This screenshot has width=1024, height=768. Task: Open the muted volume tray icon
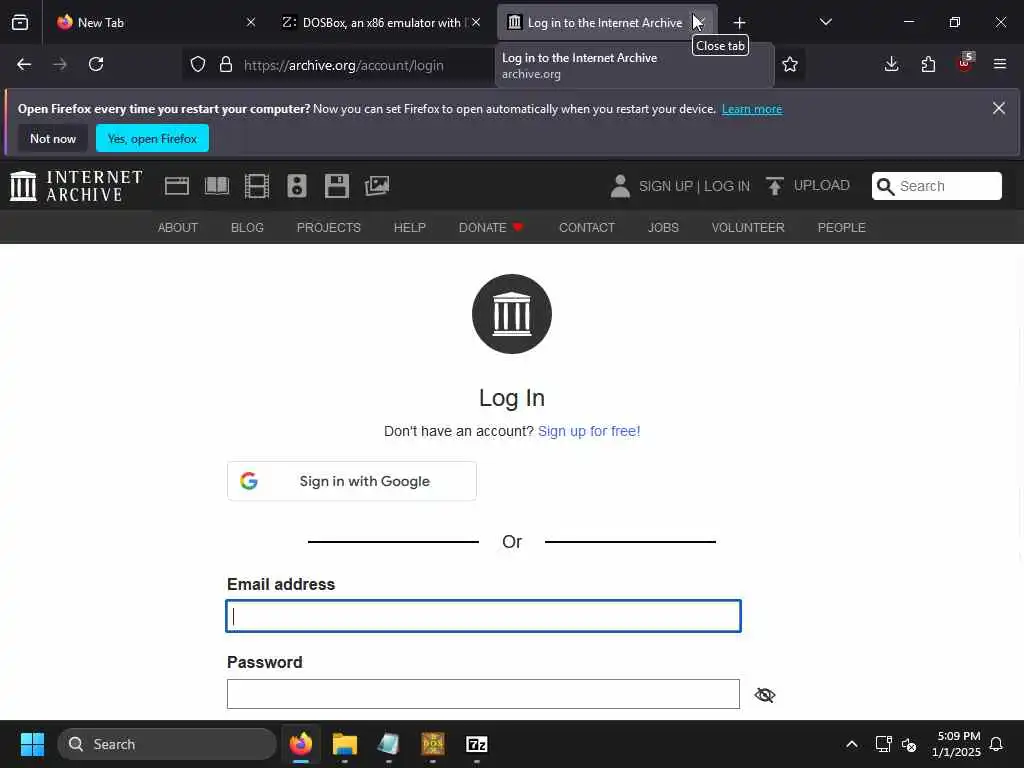point(908,744)
